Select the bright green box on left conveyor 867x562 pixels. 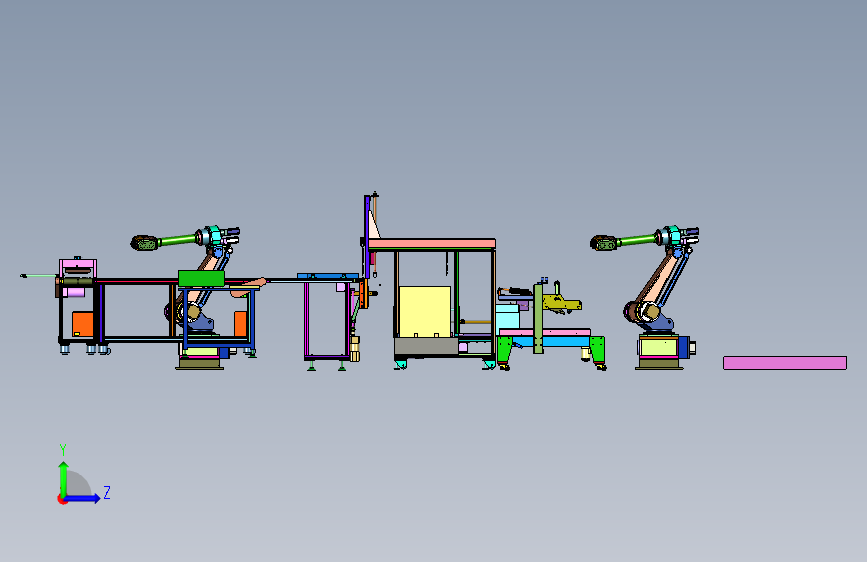(x=201, y=278)
